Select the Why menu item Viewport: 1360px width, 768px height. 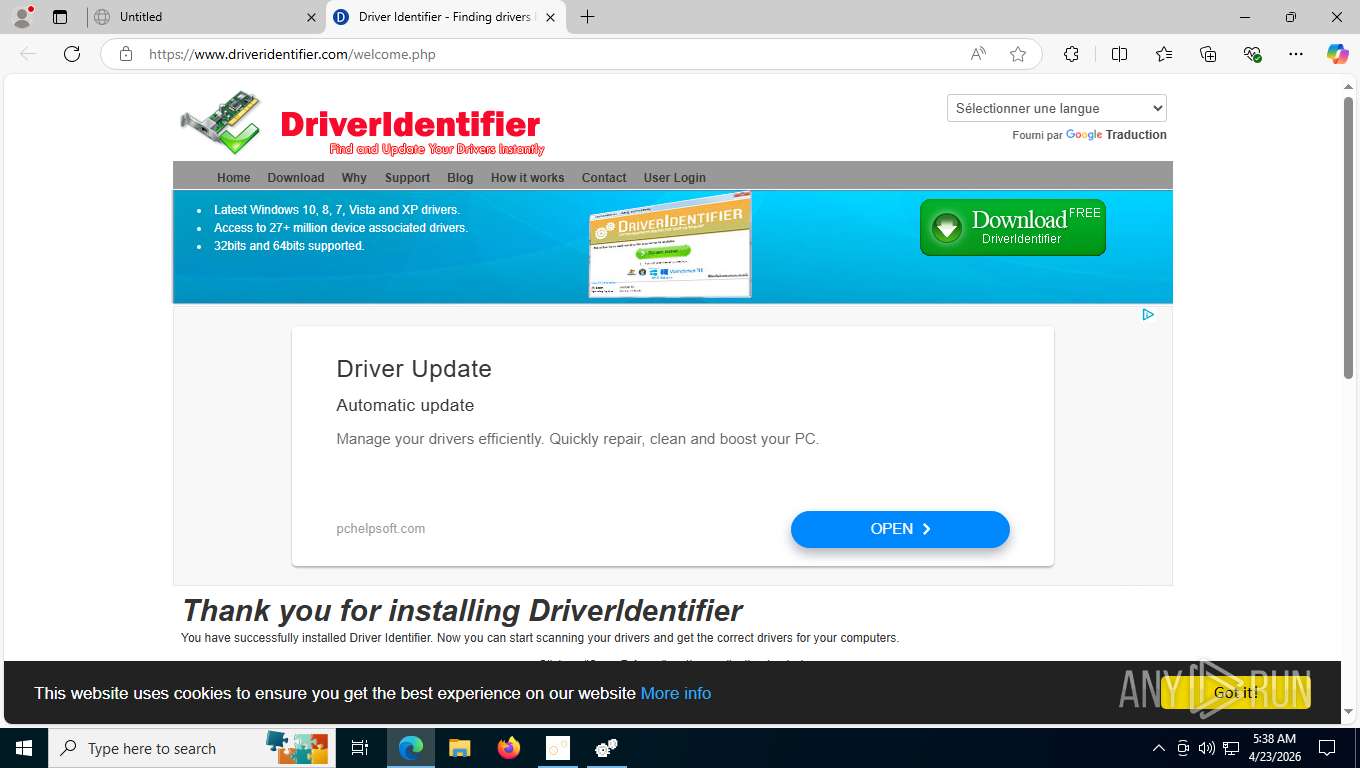tap(354, 177)
